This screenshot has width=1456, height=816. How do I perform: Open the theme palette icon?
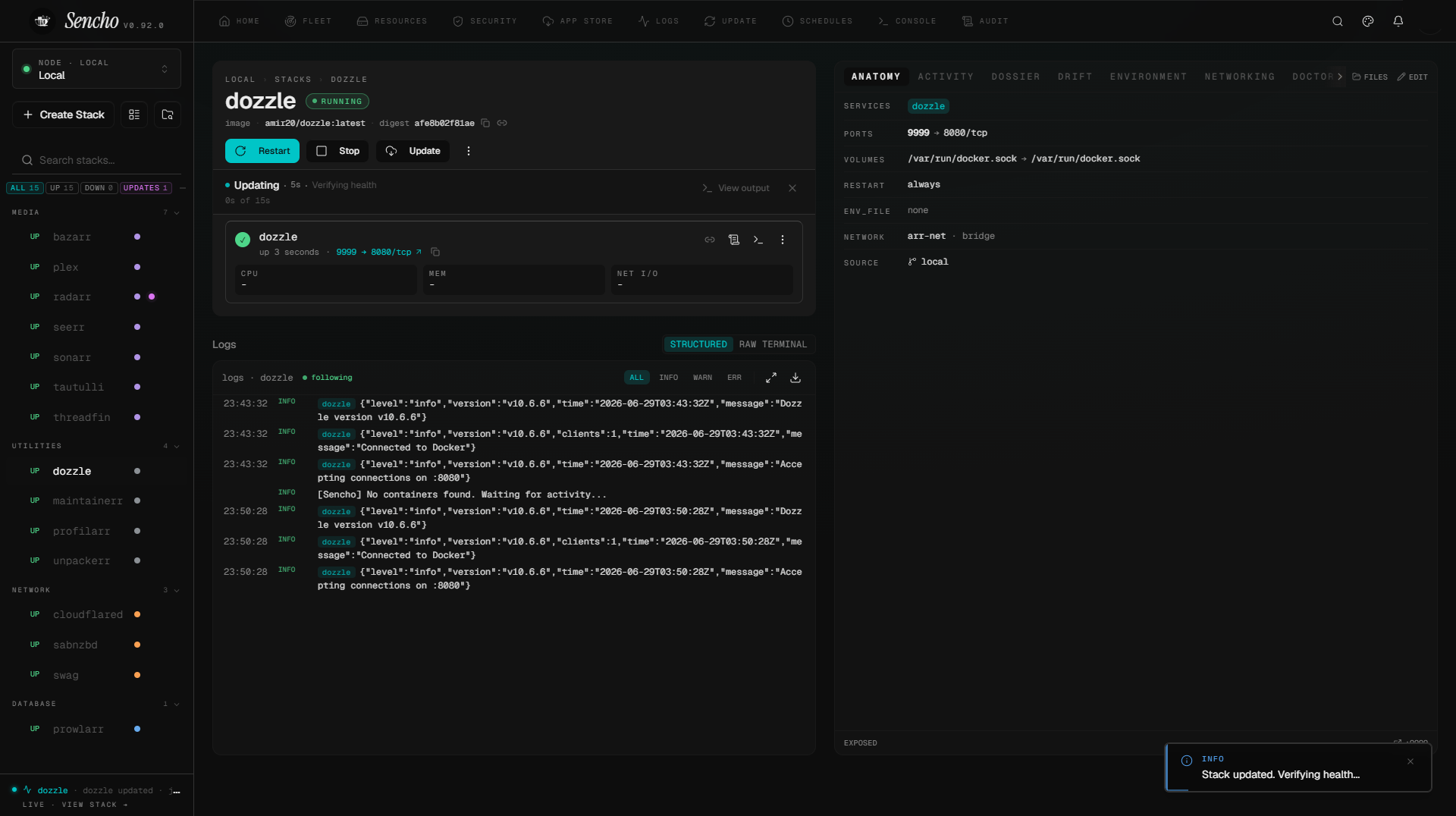1368,21
